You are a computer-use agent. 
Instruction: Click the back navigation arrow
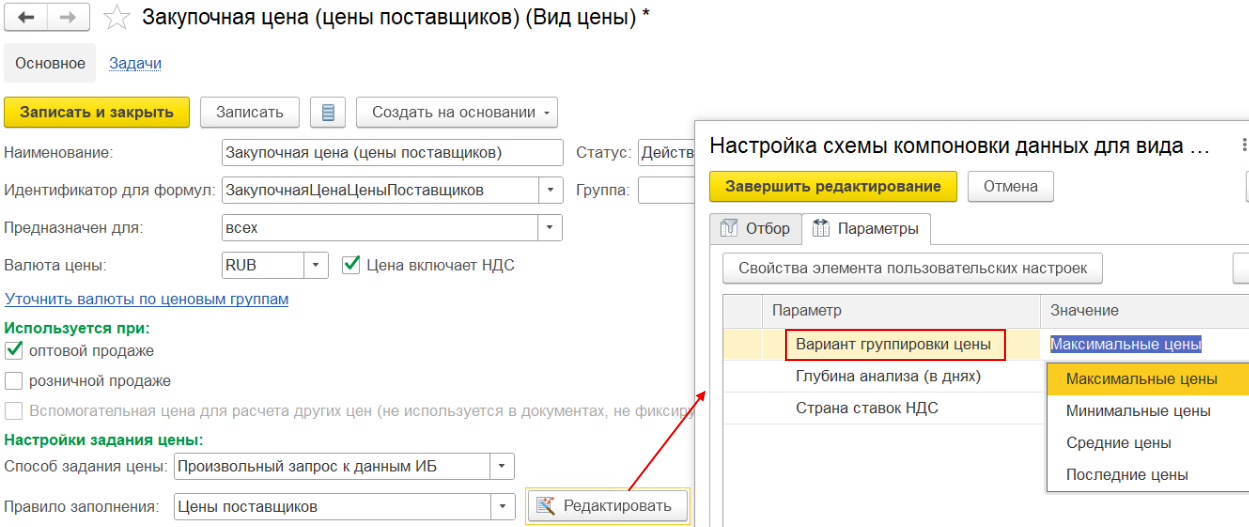tap(26, 17)
